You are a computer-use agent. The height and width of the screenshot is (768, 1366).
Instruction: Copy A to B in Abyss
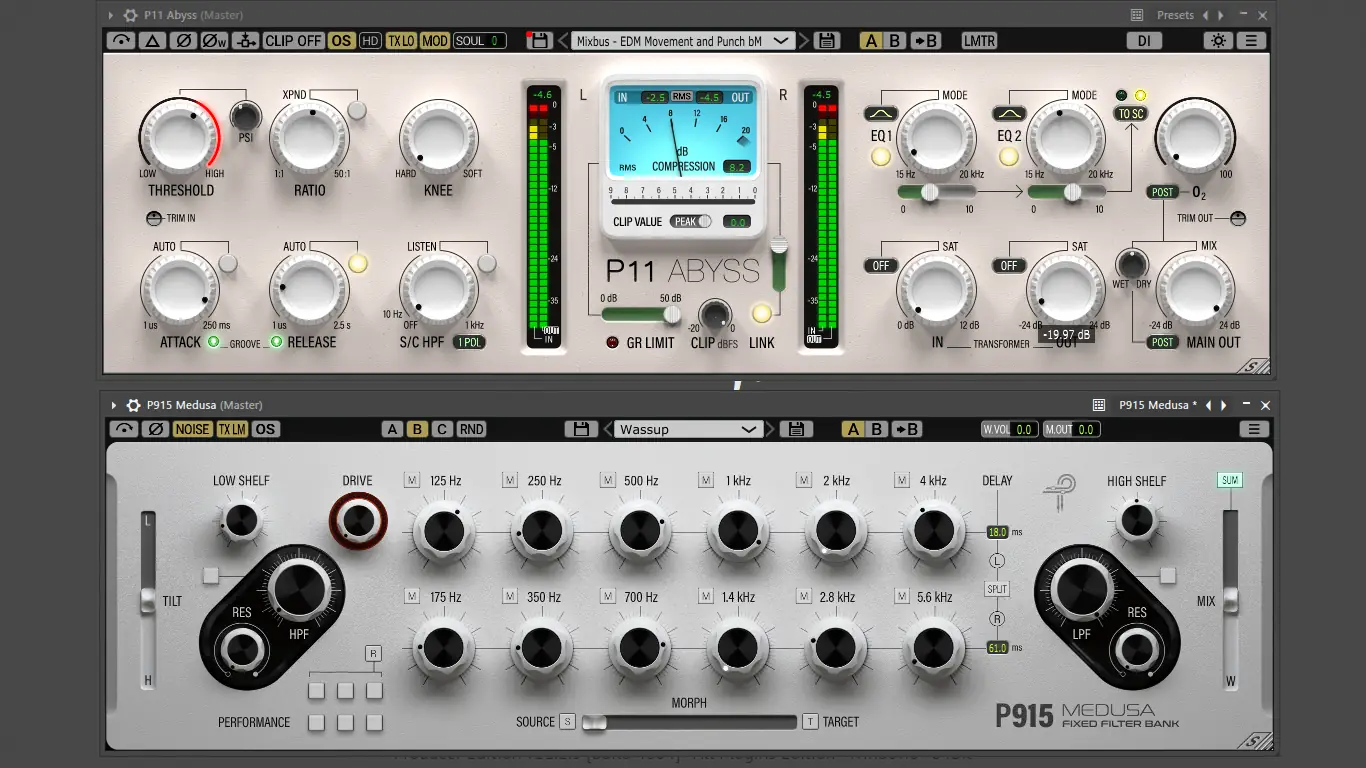coord(926,41)
